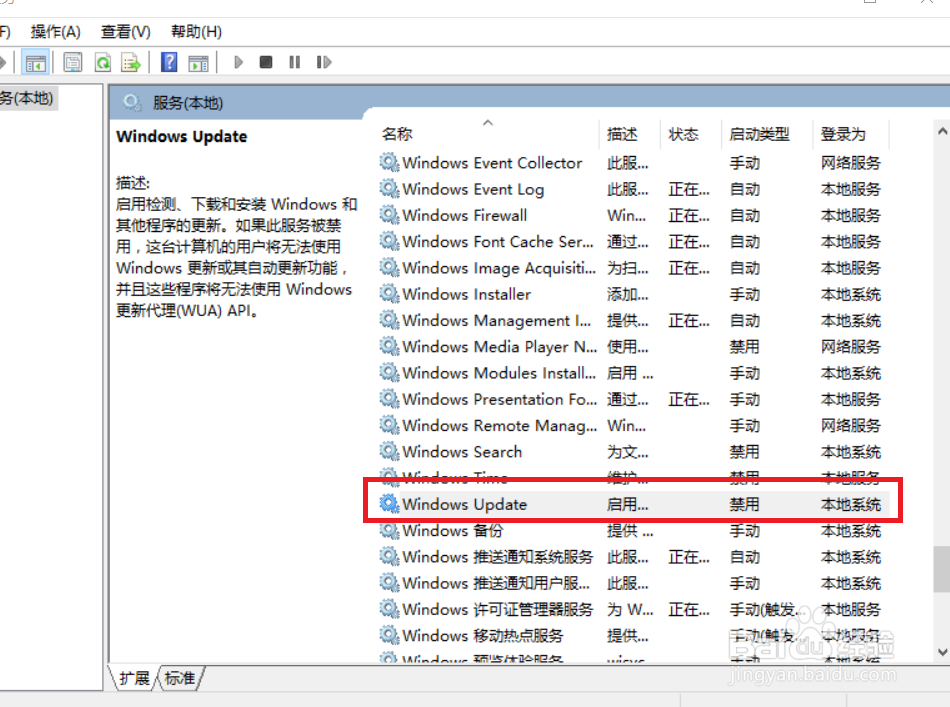This screenshot has width=950, height=707.
Task: Stop the service with the stop icon
Action: pos(266,62)
